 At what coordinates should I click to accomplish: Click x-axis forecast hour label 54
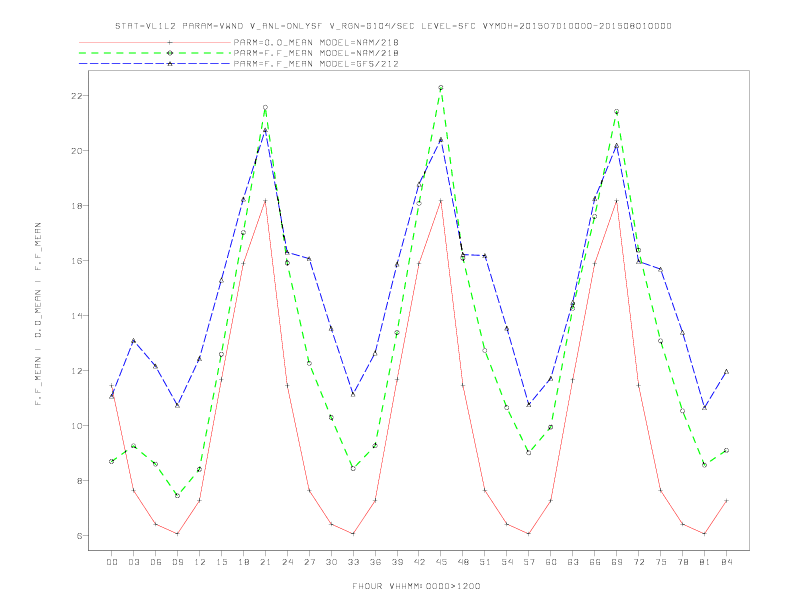[507, 562]
